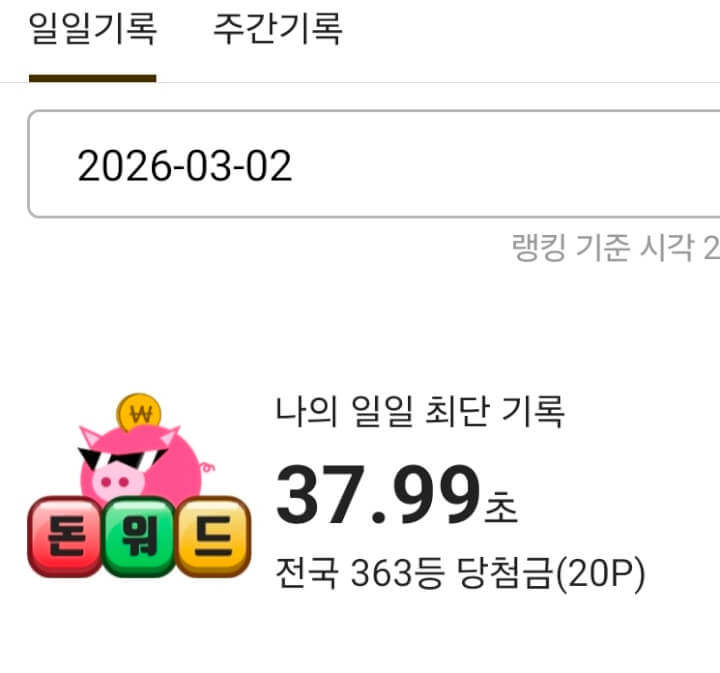Tap the red 돈 letter tile

(65, 536)
